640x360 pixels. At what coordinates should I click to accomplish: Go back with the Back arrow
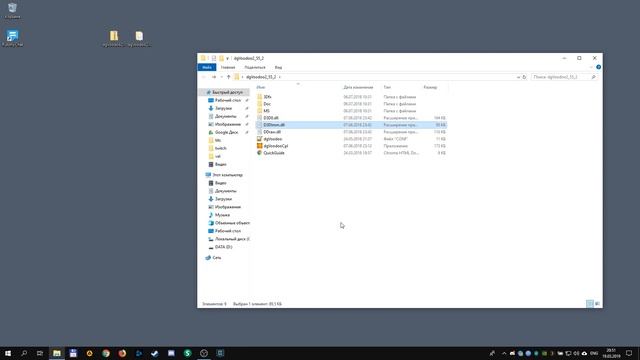pos(204,77)
